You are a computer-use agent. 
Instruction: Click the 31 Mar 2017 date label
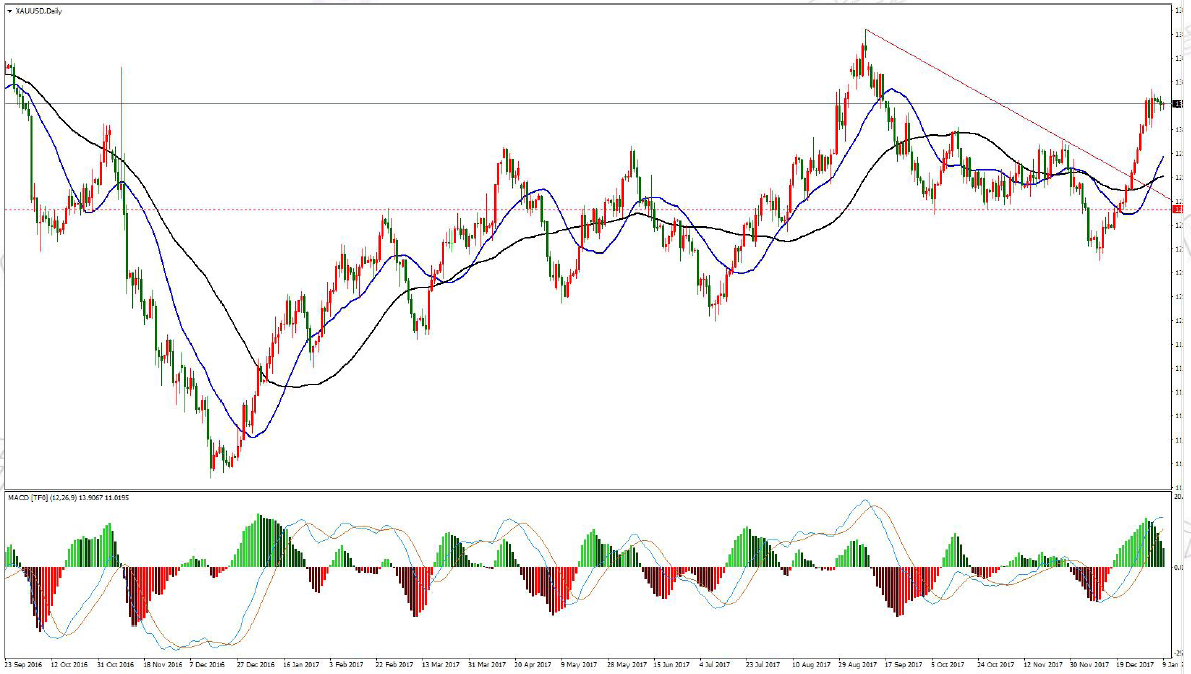[487, 665]
